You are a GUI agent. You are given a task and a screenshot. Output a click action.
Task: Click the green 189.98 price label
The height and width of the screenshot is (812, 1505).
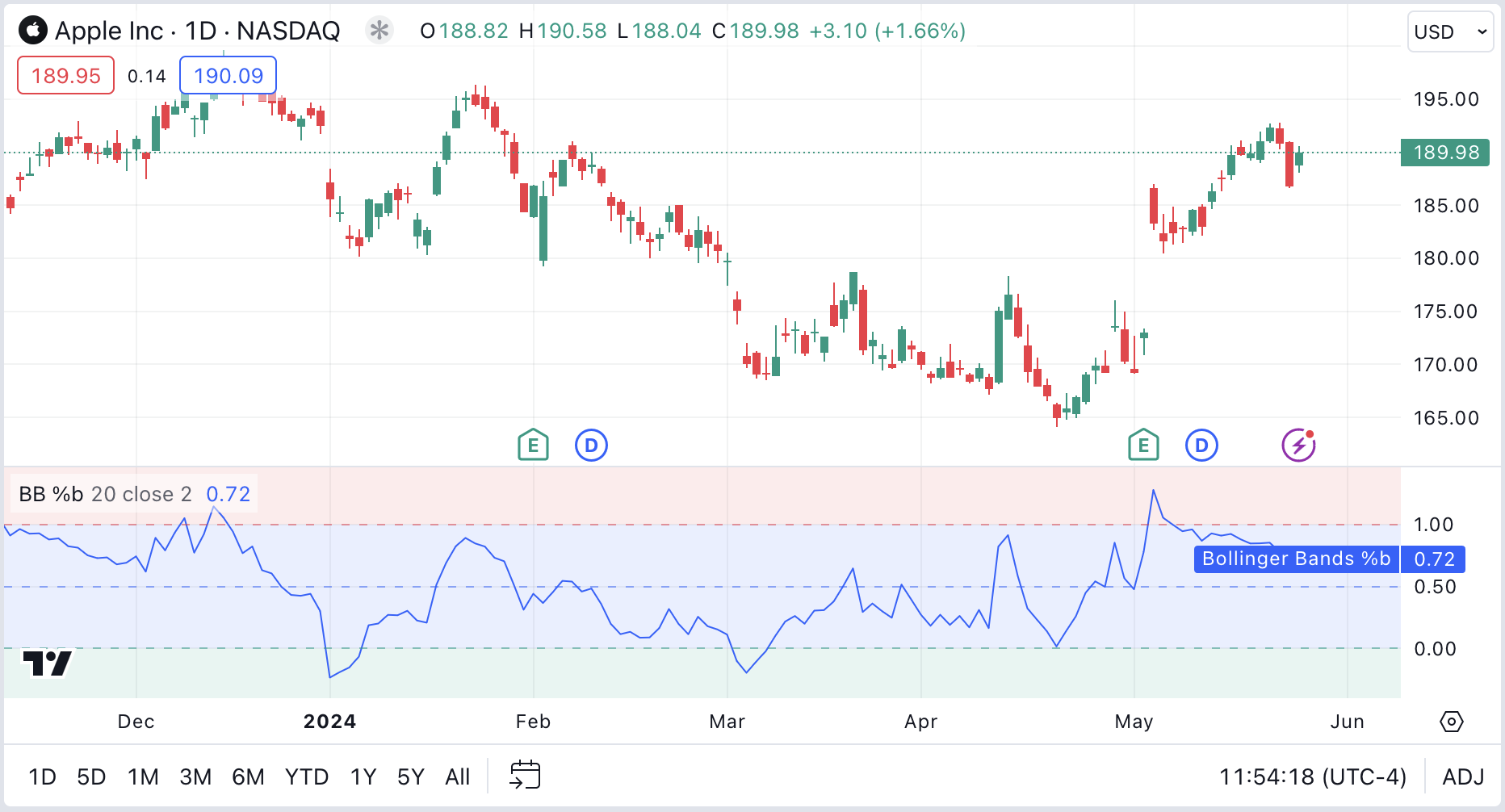(1445, 153)
